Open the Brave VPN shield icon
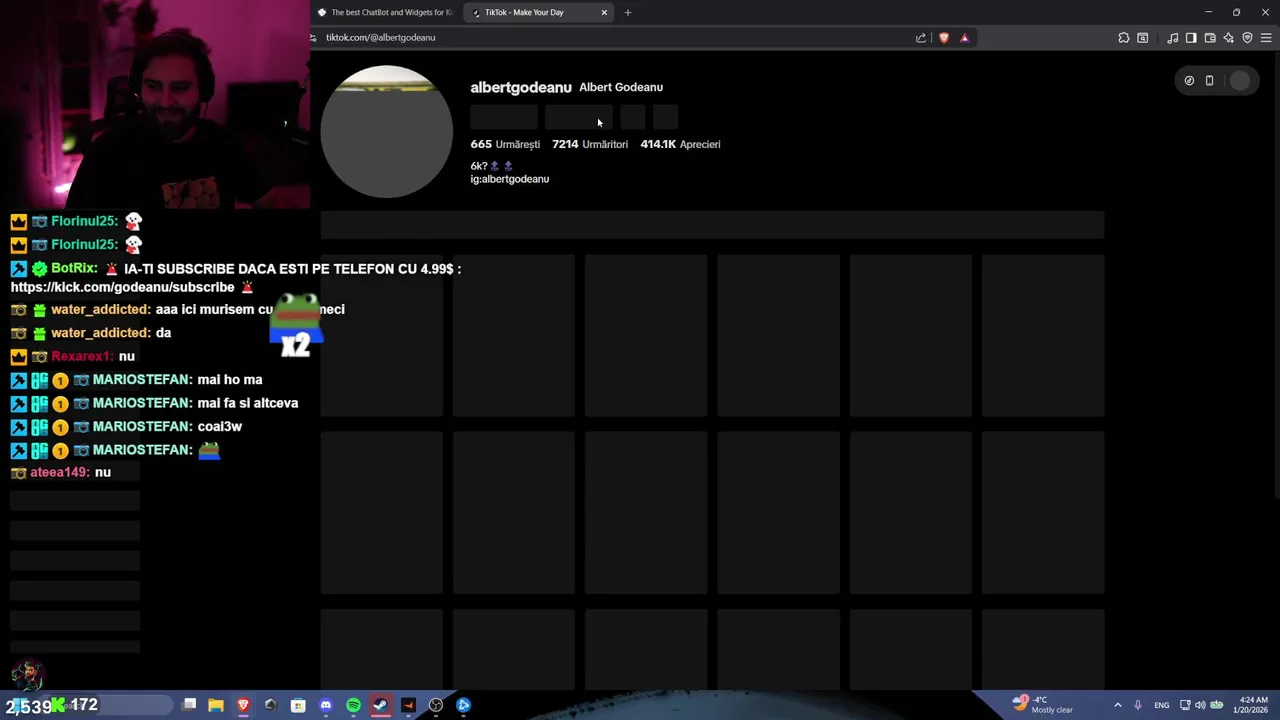Screen dimensions: 1280x720 1247,38
